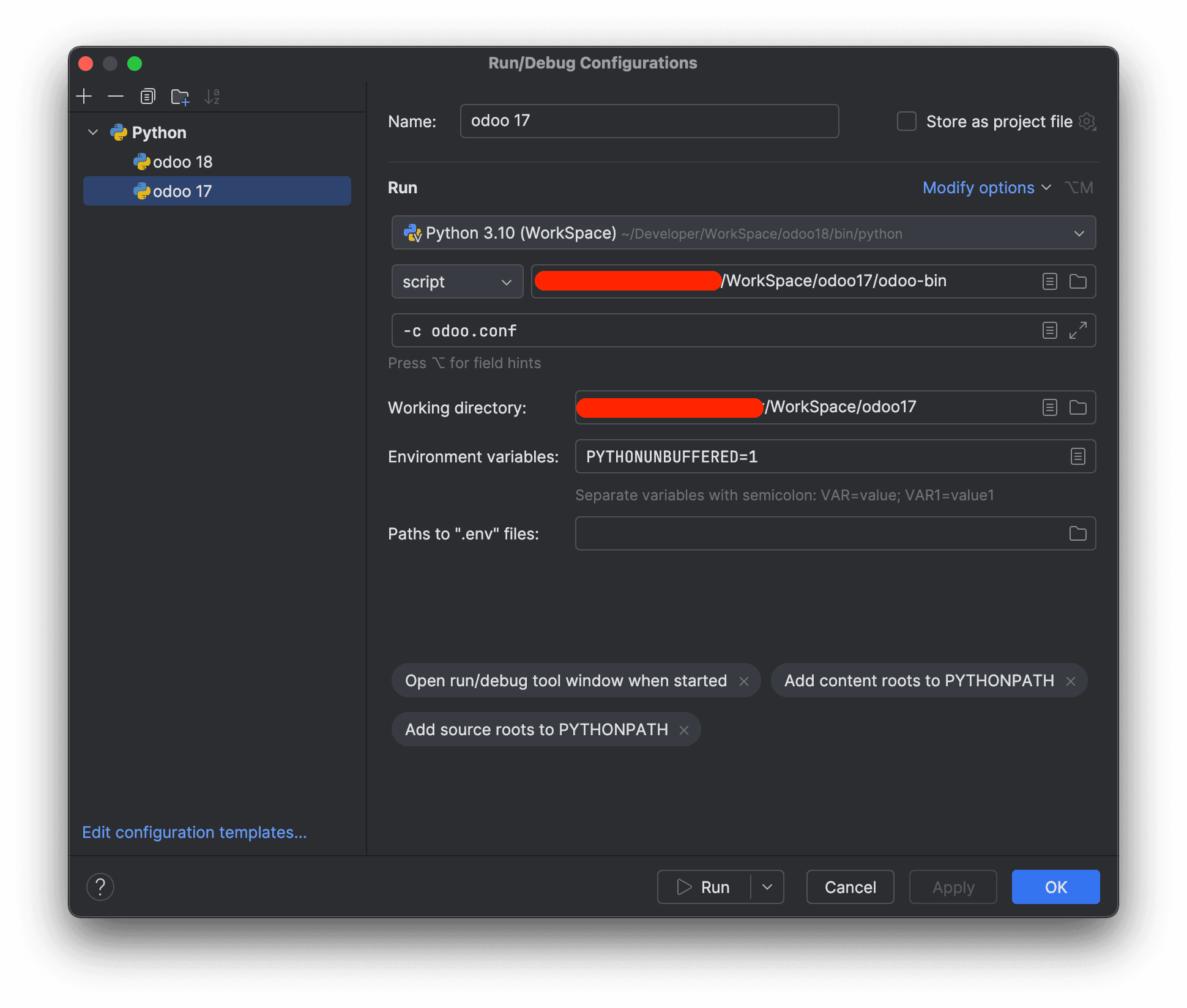Click the Cancel button
1187x1008 pixels.
[x=850, y=886]
